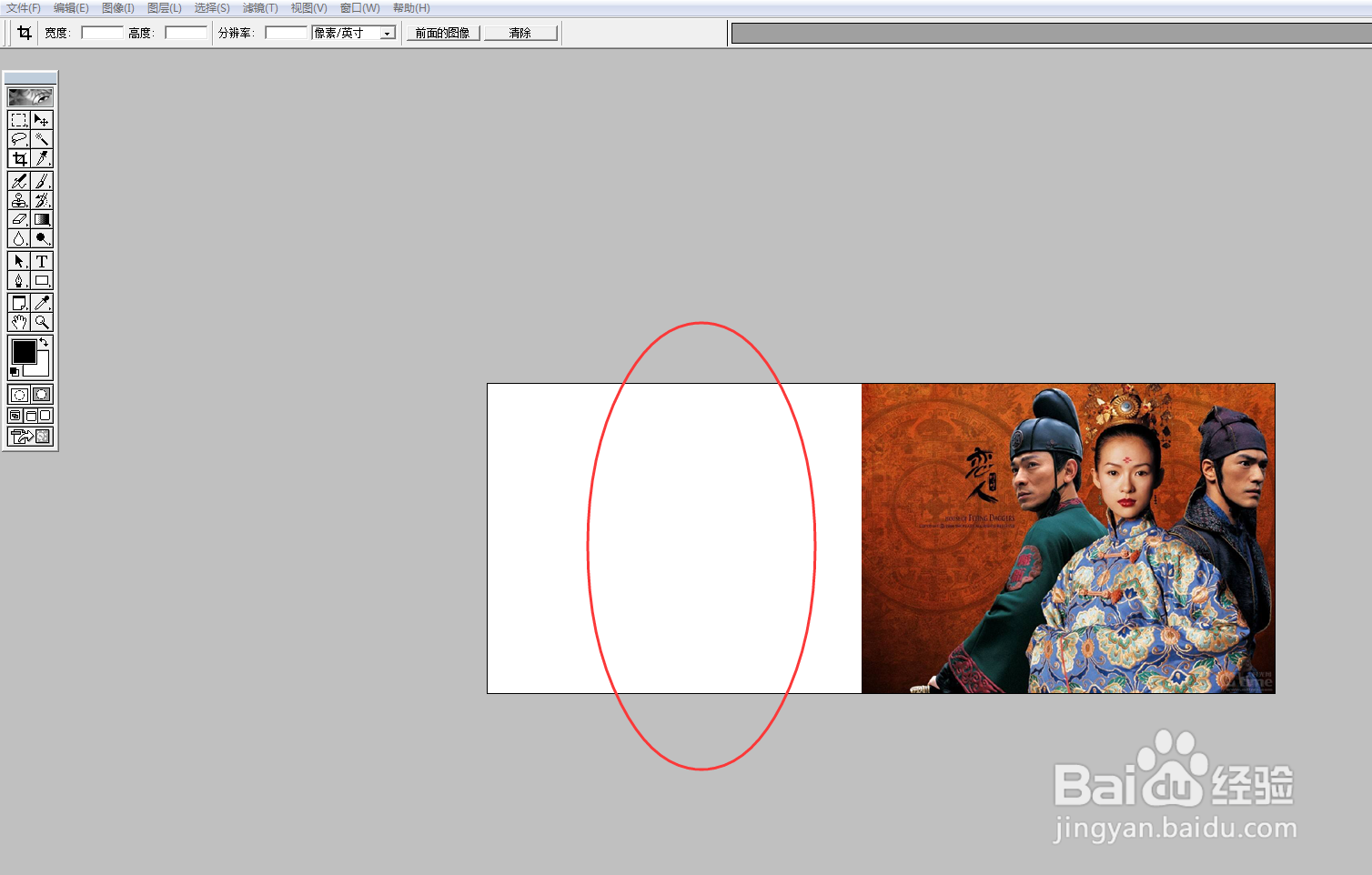
Task: Select the Airbrush tool
Action: coord(19,181)
